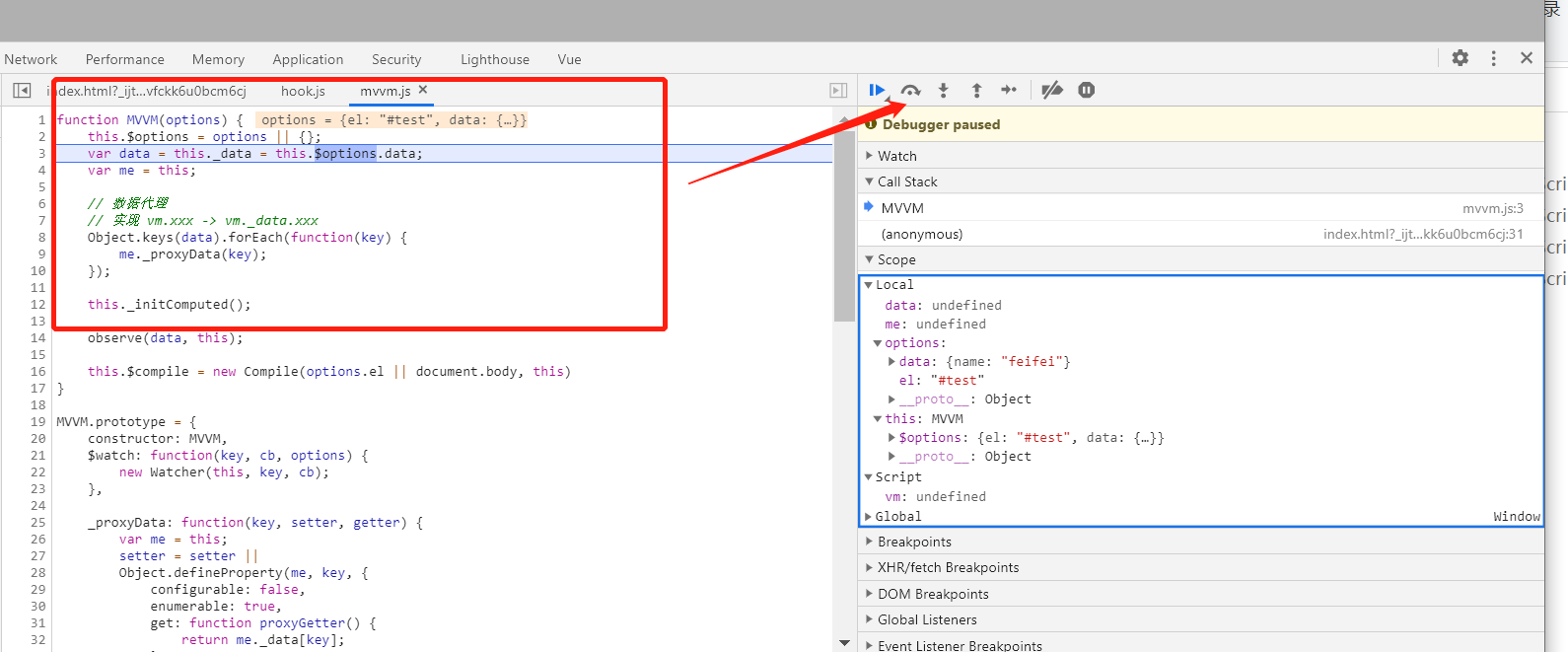The width and height of the screenshot is (1568, 652).
Task: Open the Vue devtools tab
Action: click(x=569, y=59)
